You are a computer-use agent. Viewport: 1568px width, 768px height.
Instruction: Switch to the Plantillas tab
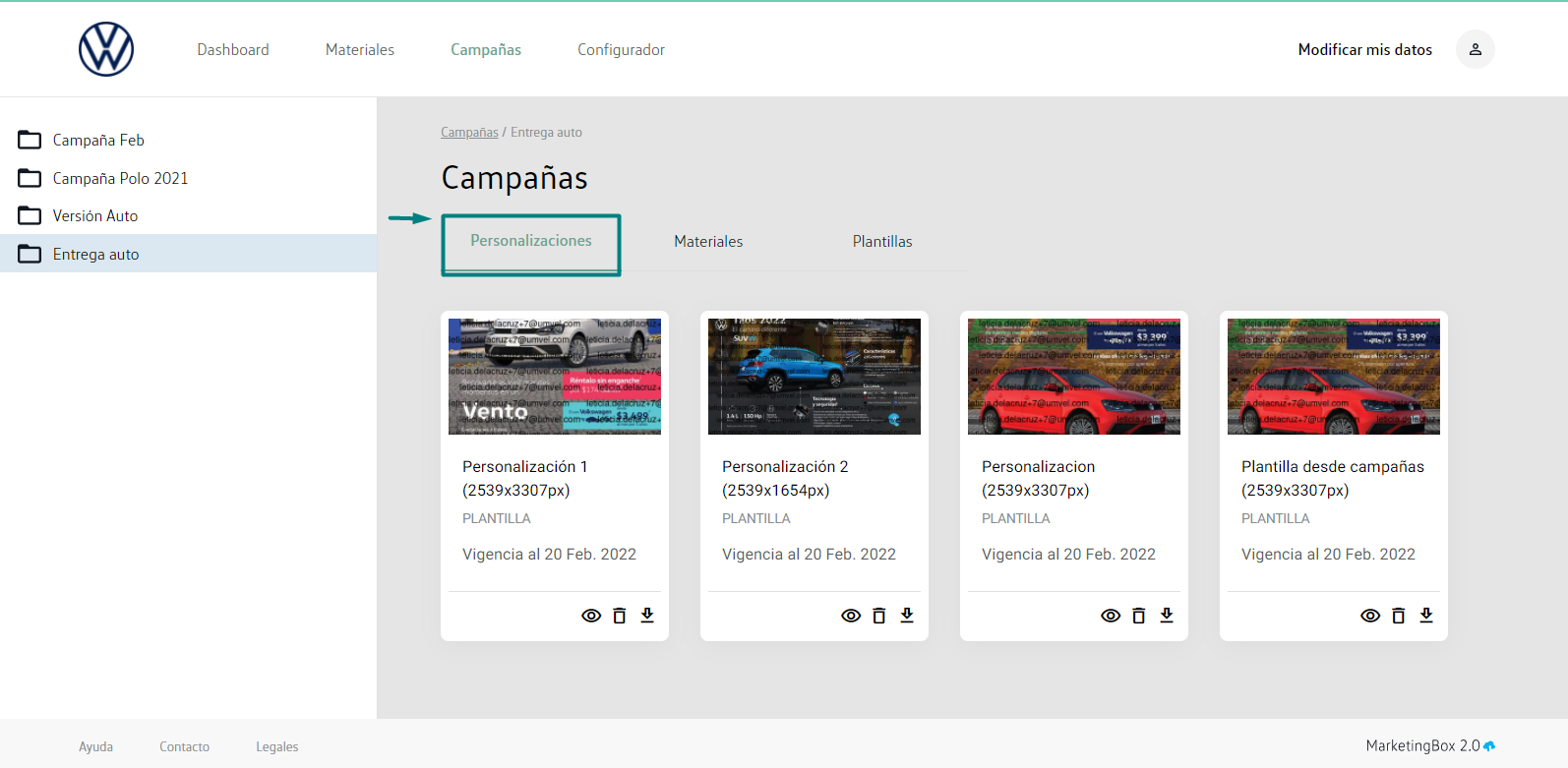point(882,241)
